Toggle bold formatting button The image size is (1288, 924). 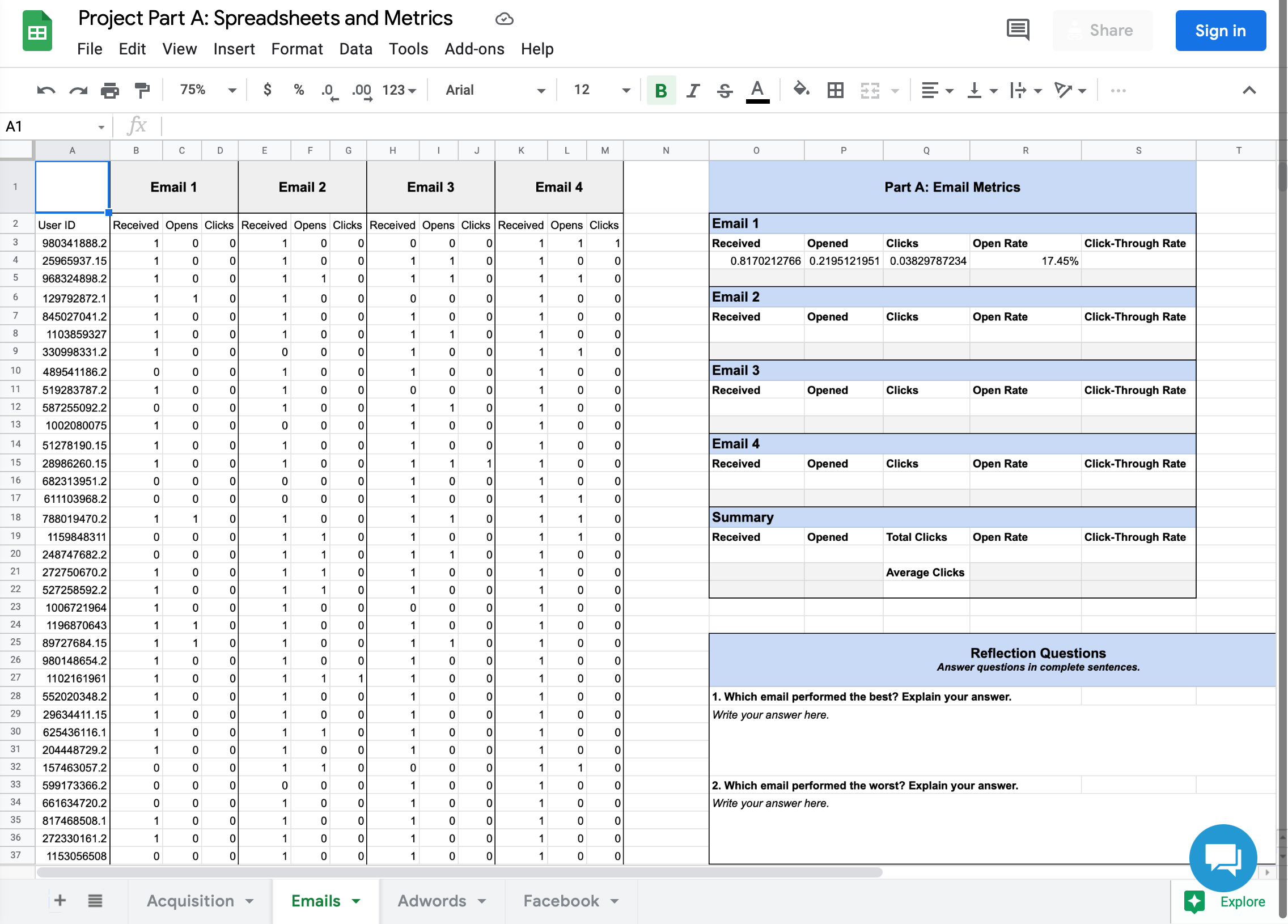point(660,90)
